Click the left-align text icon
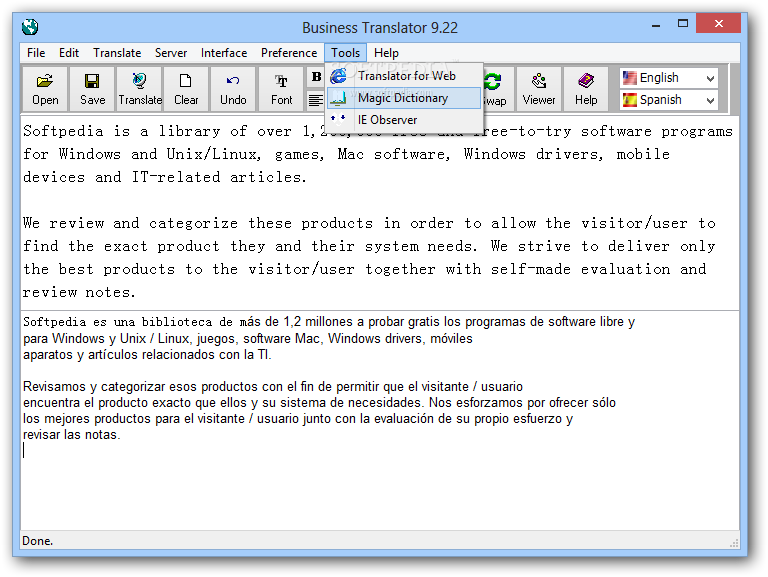 click(x=316, y=100)
